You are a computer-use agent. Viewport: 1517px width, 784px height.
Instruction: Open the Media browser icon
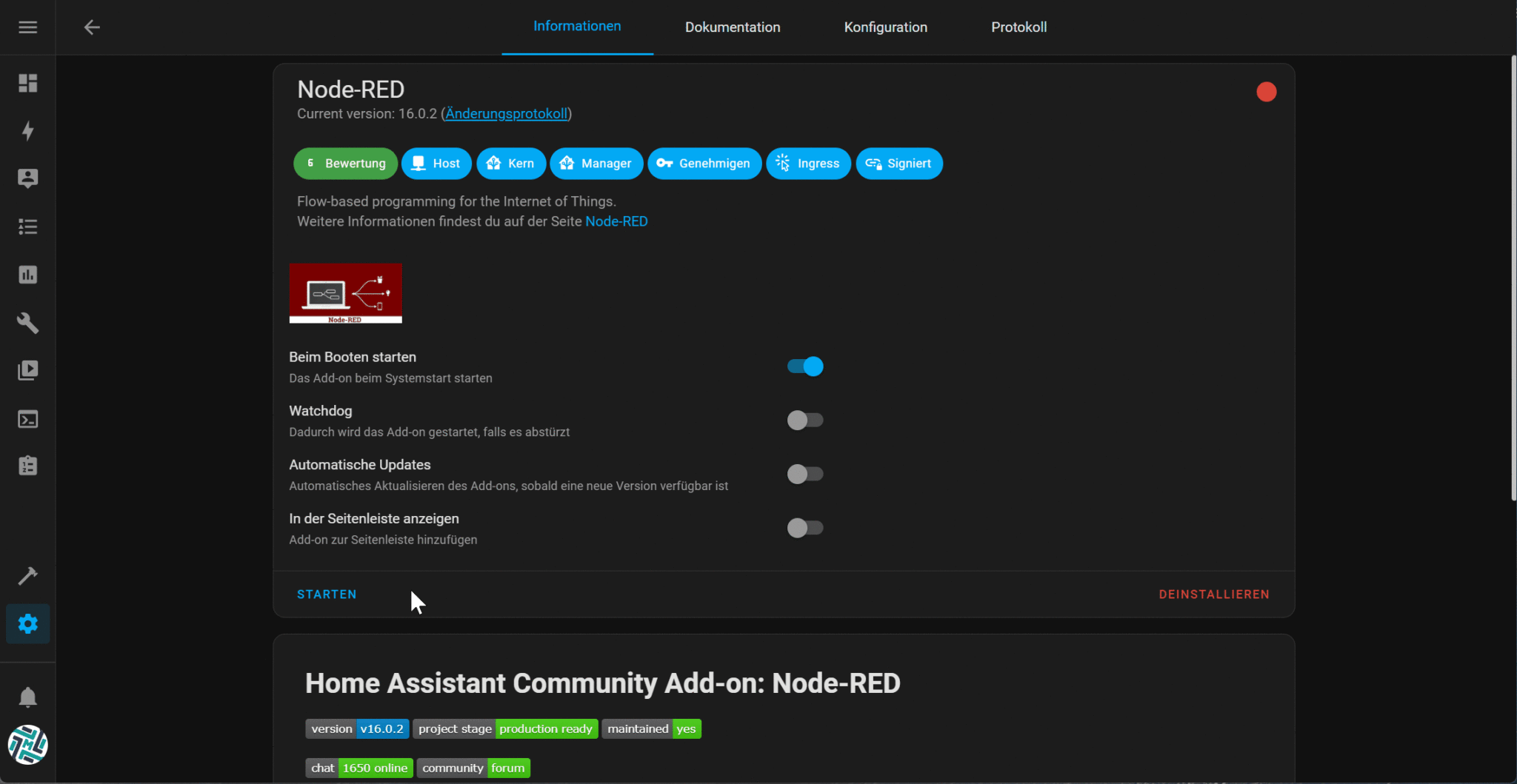pyautogui.click(x=27, y=370)
